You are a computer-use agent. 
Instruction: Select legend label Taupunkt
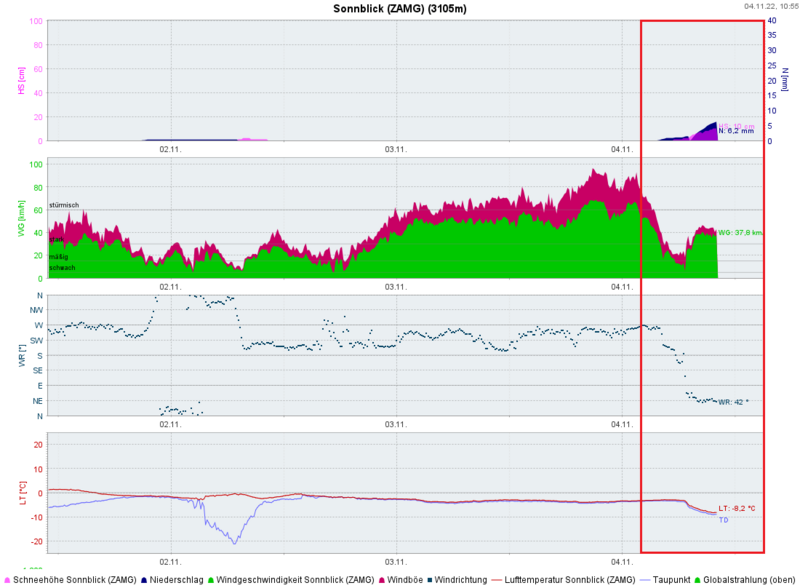point(671,580)
